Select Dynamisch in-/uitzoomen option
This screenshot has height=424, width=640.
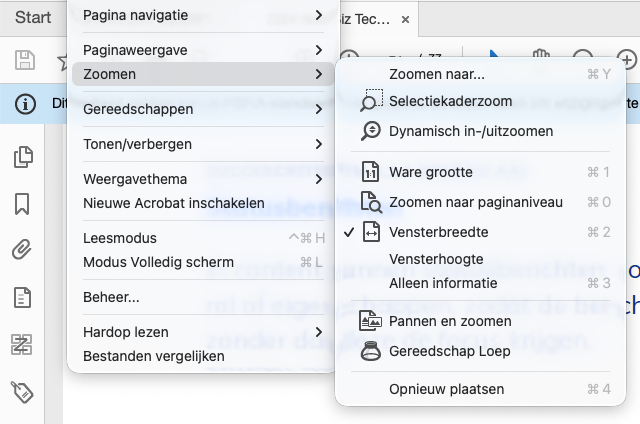click(x=480, y=131)
